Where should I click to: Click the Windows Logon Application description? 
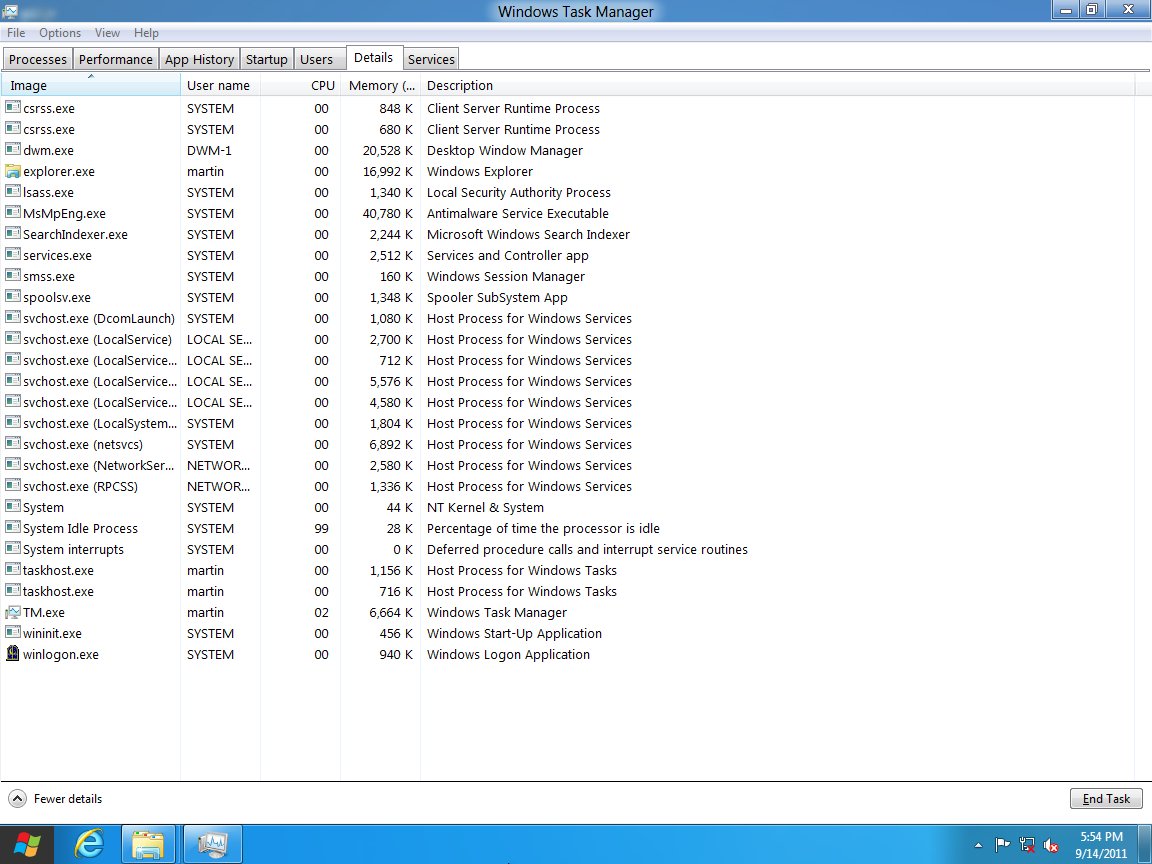508,655
